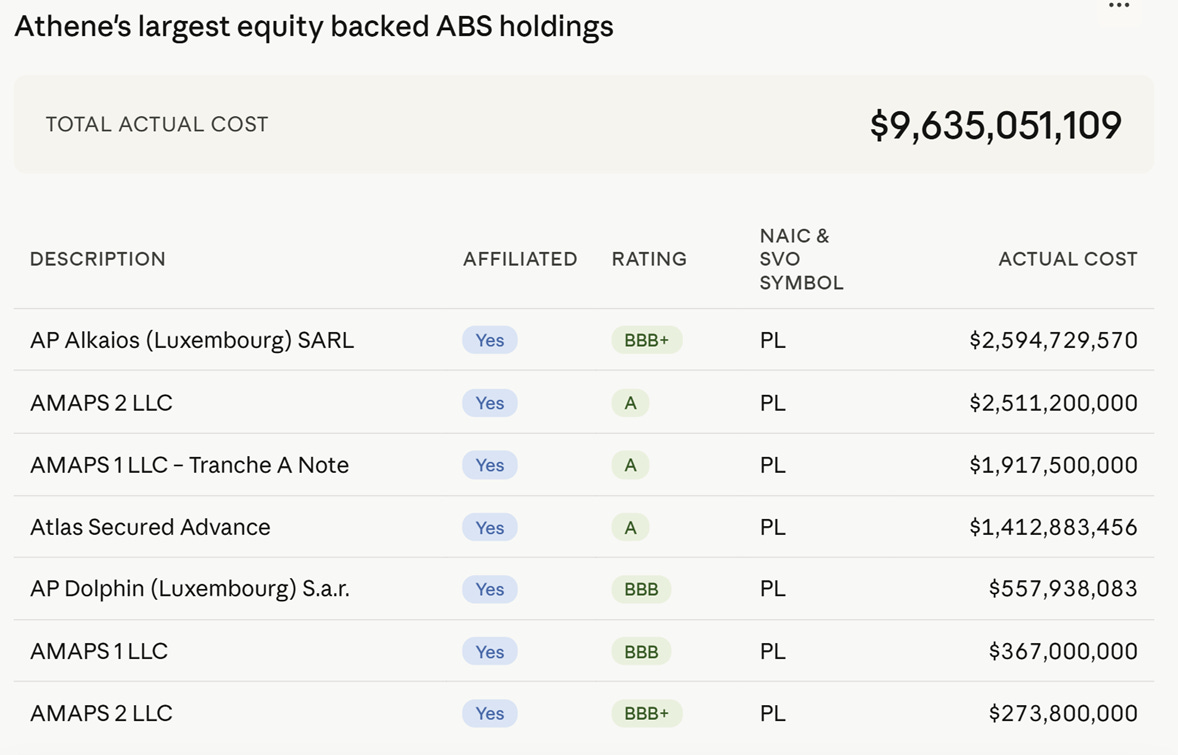Click the Yes badge for Atlas Secured Advance

click(490, 527)
